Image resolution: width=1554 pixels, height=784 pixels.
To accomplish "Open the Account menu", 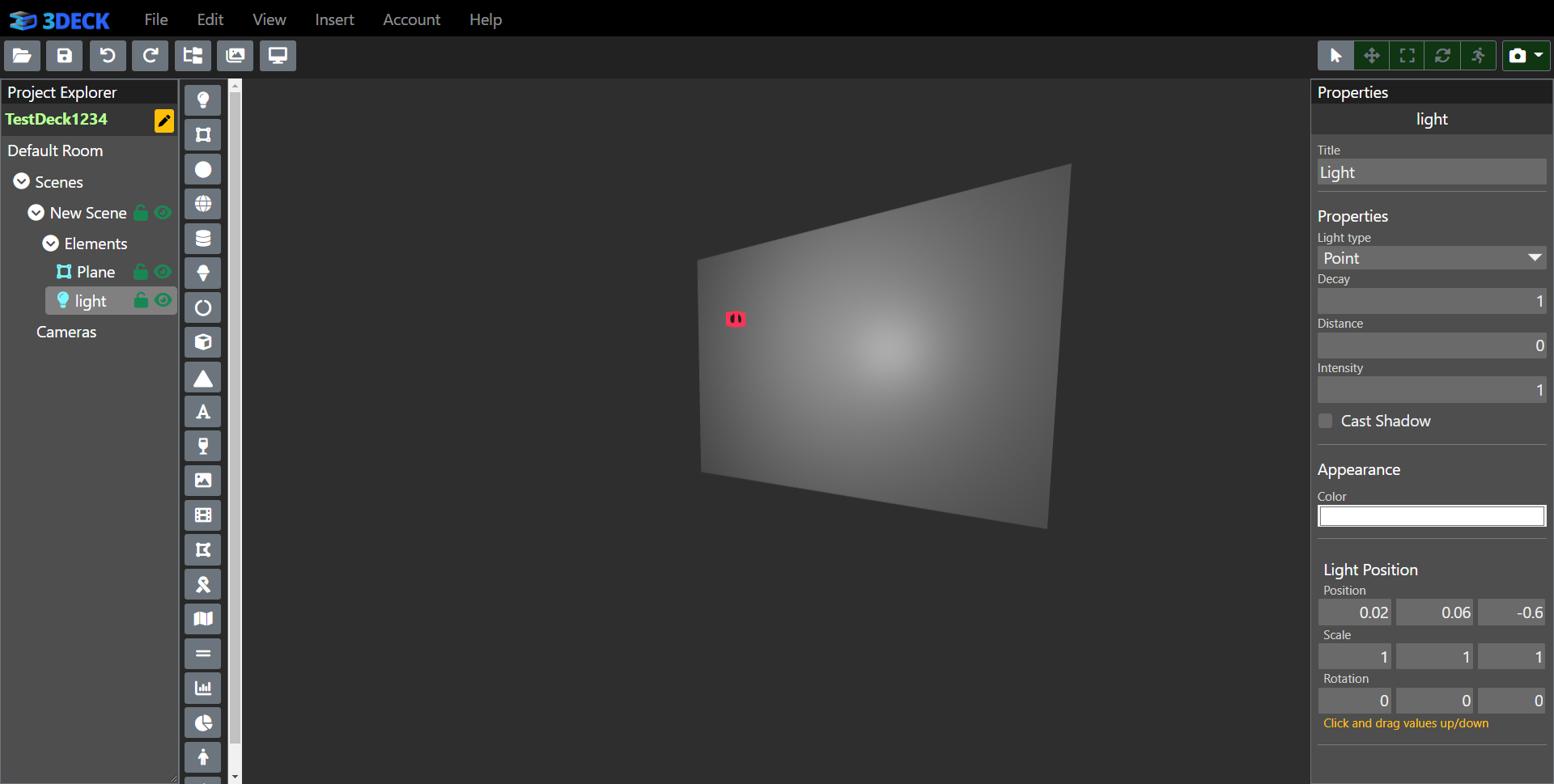I will click(411, 19).
